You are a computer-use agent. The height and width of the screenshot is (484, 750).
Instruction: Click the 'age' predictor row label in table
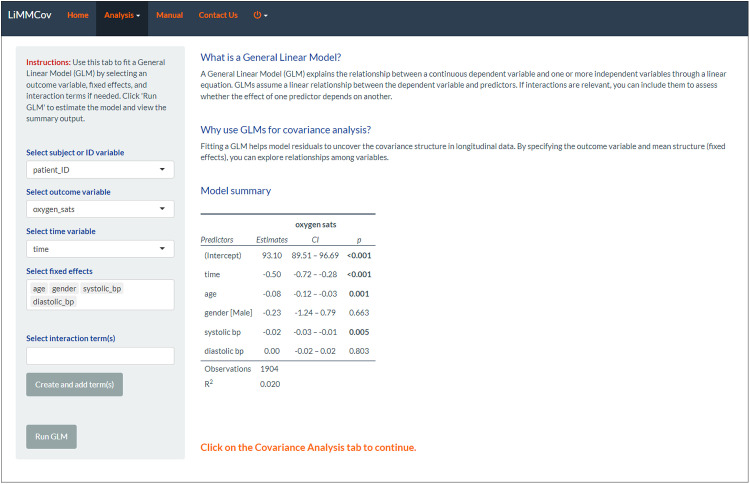210,294
